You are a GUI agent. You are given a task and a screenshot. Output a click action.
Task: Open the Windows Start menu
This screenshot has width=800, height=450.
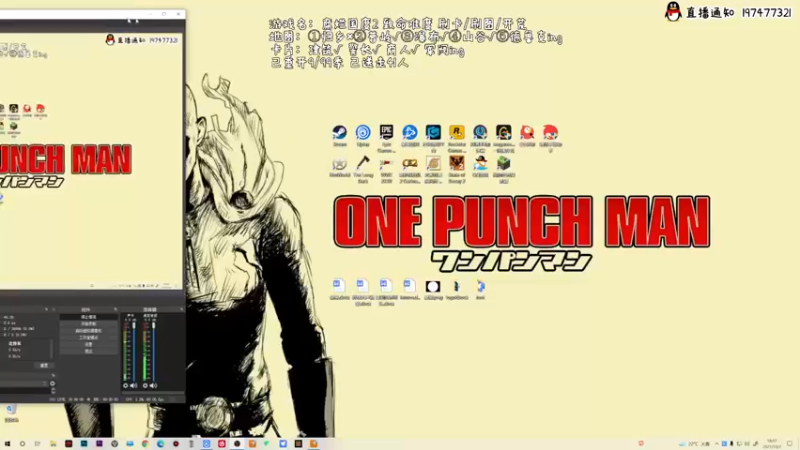[x=7, y=444]
